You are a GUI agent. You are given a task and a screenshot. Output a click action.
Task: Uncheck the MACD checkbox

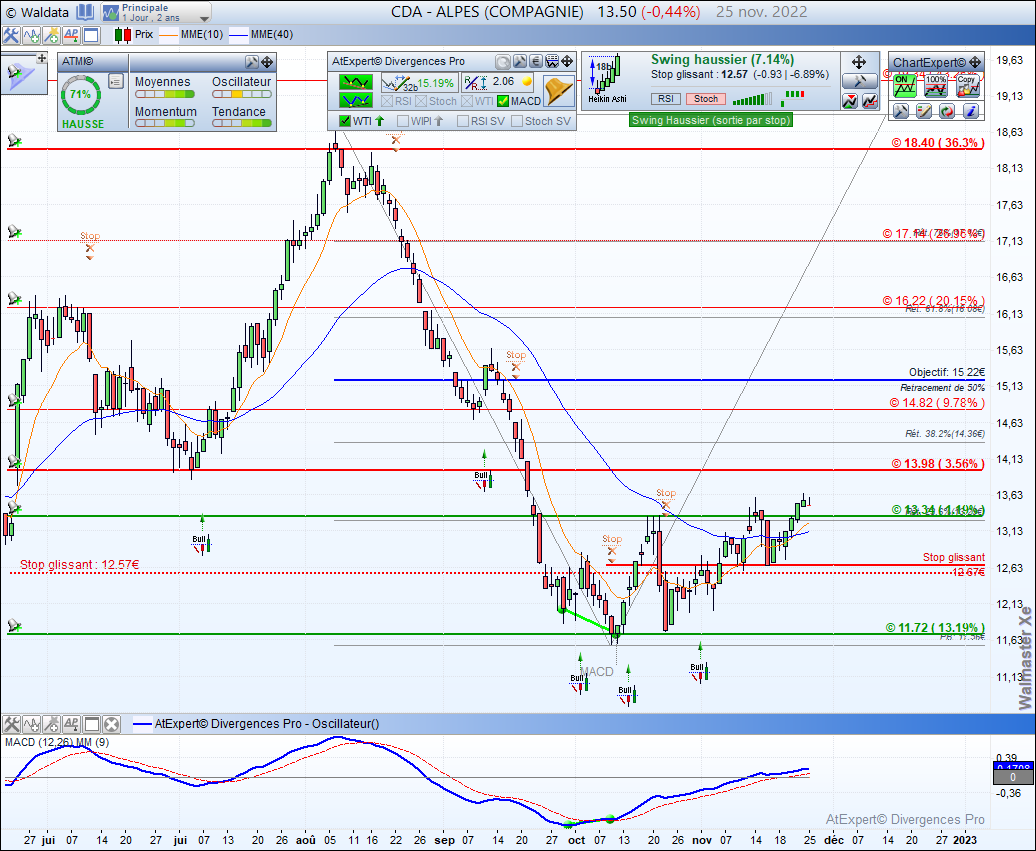tap(503, 101)
